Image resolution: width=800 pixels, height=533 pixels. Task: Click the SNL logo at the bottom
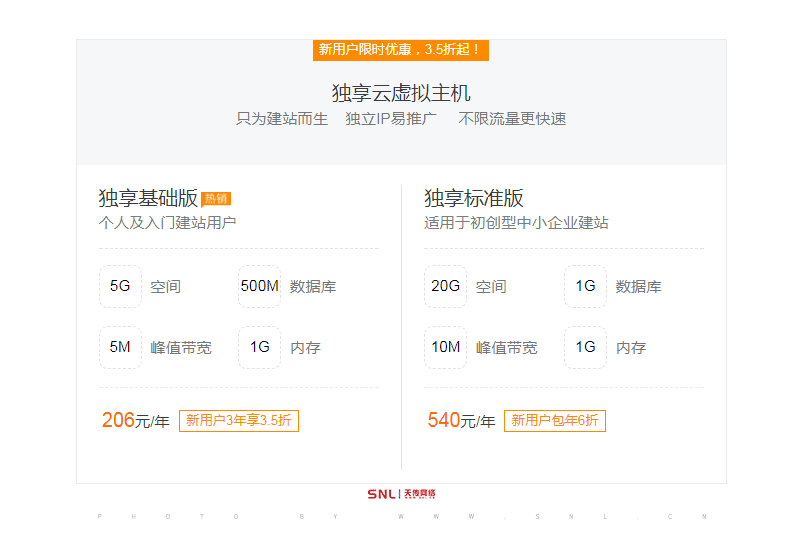tap(400, 494)
